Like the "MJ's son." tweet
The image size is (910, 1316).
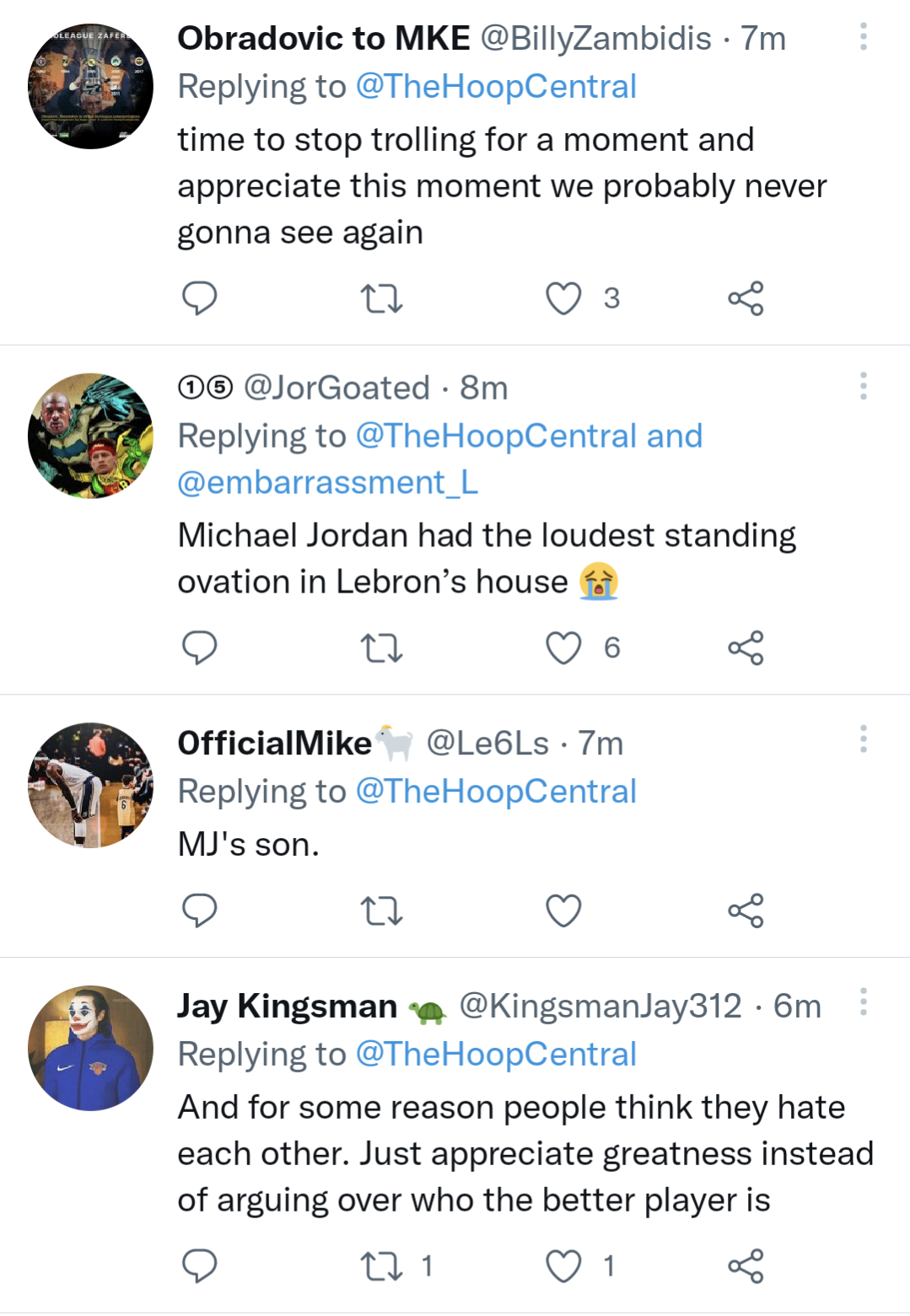point(563,910)
